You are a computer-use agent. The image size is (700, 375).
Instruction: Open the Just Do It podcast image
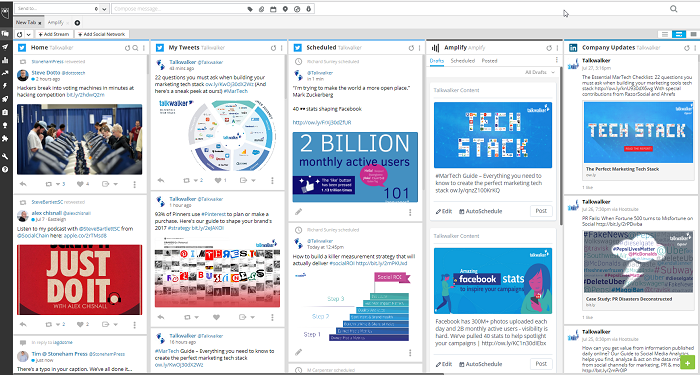click(x=79, y=280)
